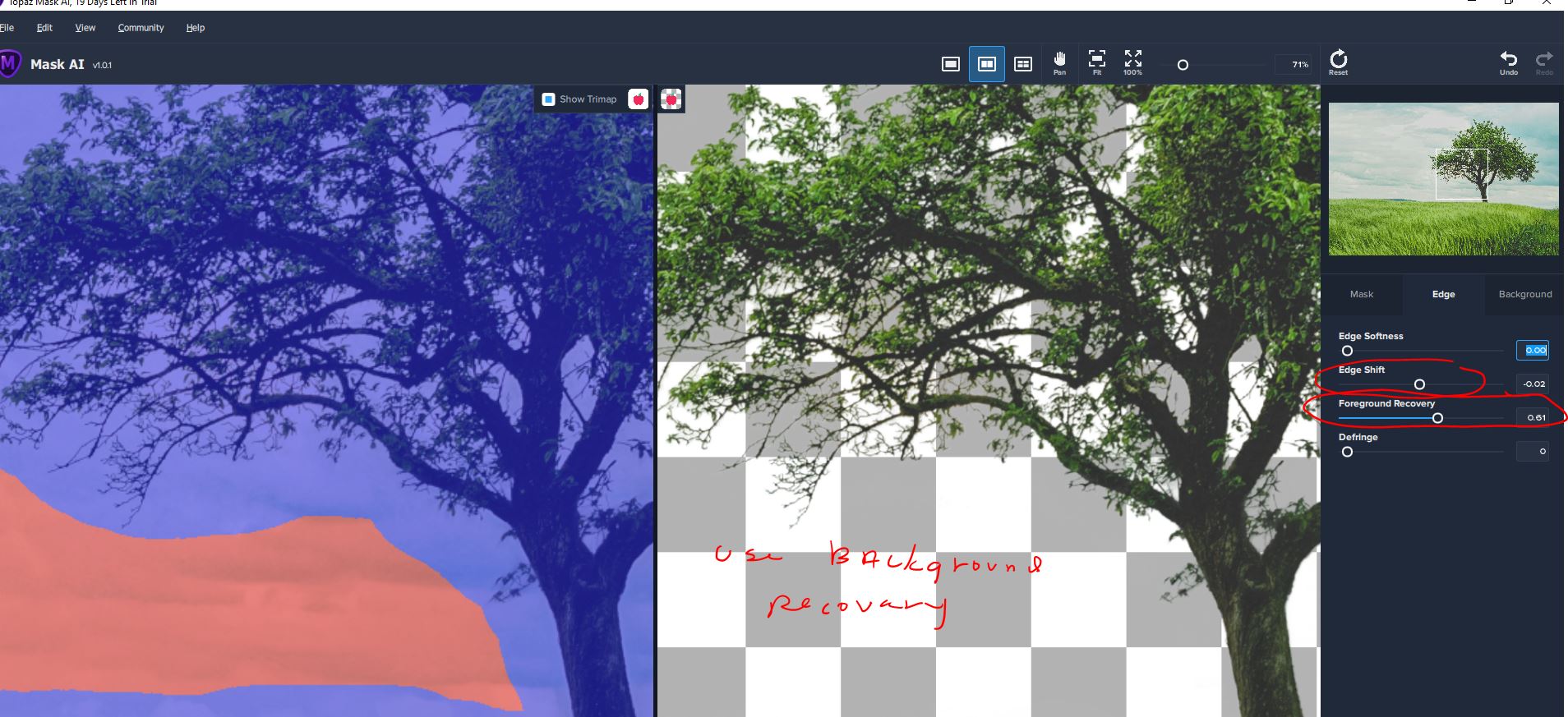Switch to the Background tab
The height and width of the screenshot is (717, 1568).
click(1524, 294)
